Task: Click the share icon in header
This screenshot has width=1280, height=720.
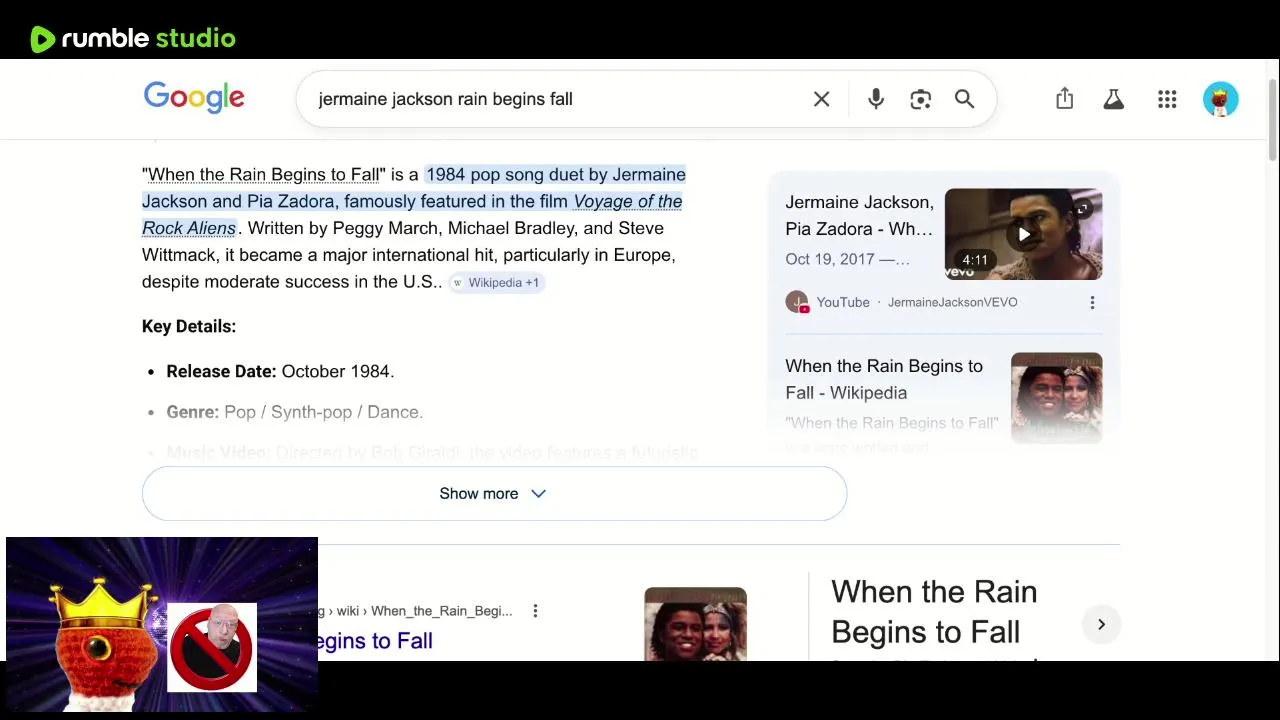Action: pos(1064,98)
